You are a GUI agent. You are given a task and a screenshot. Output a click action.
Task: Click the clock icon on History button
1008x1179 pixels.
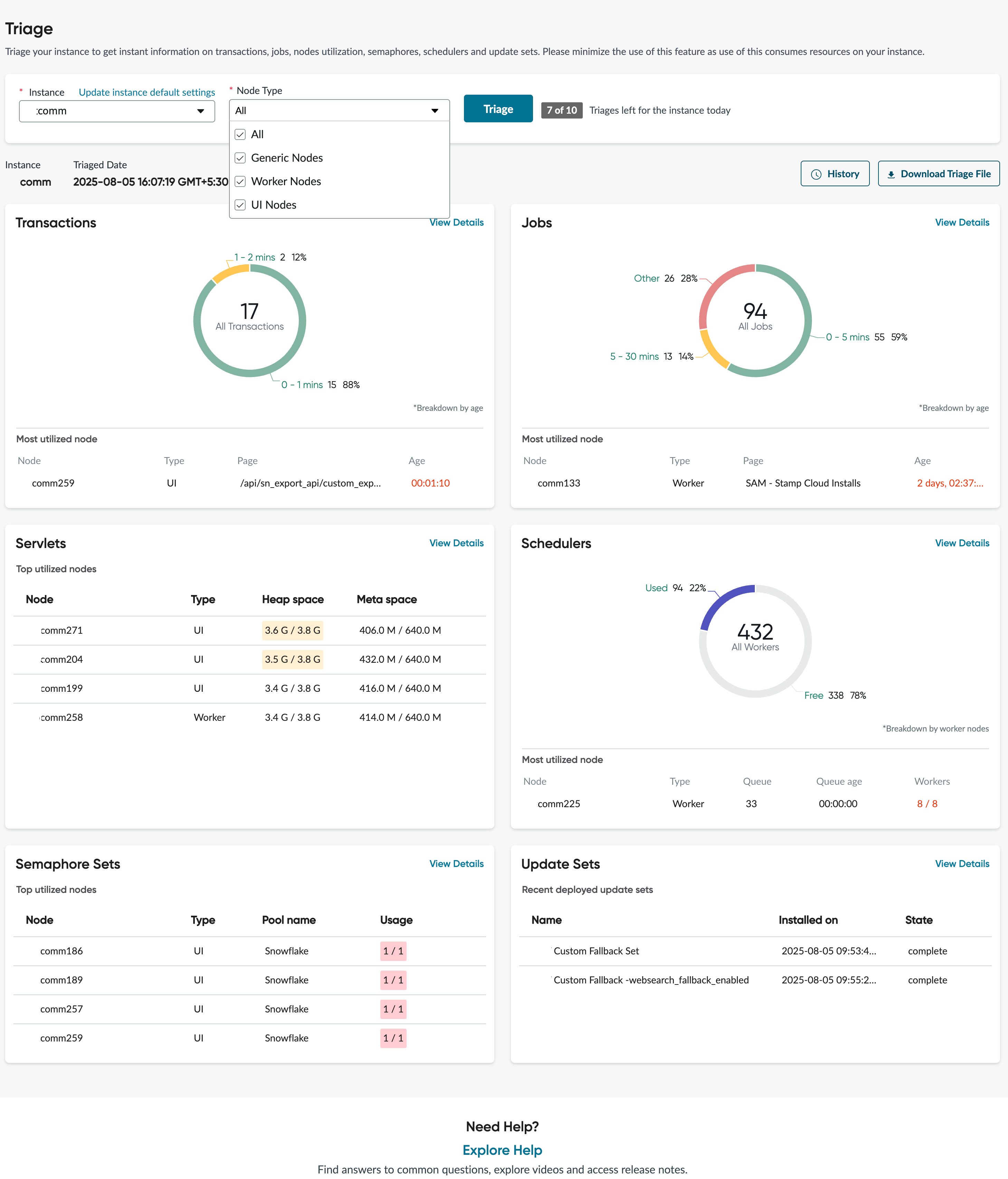tap(816, 174)
